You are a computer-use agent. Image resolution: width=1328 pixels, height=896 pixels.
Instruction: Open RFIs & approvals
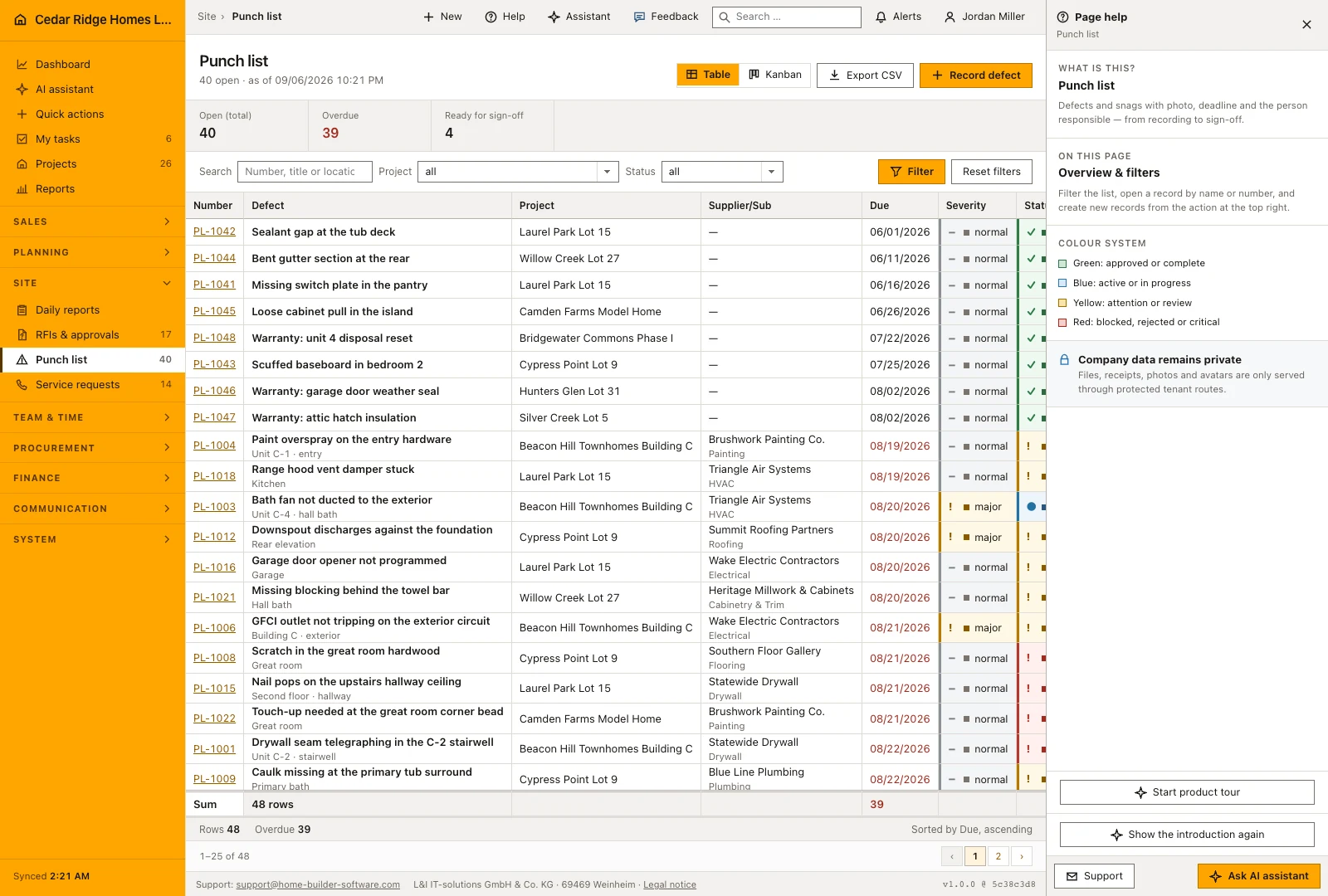[x=92, y=334]
